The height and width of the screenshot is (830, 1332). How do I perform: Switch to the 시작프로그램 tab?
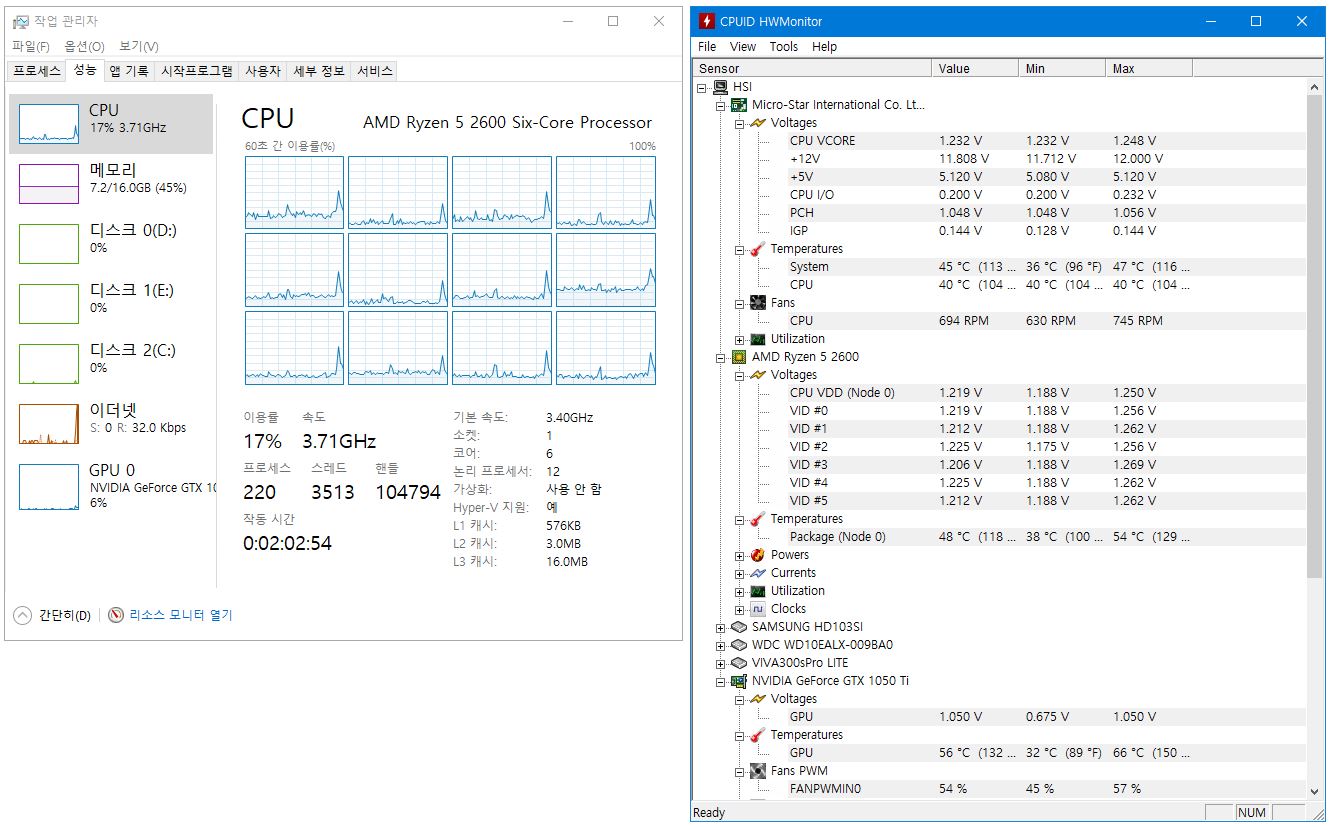click(x=197, y=71)
